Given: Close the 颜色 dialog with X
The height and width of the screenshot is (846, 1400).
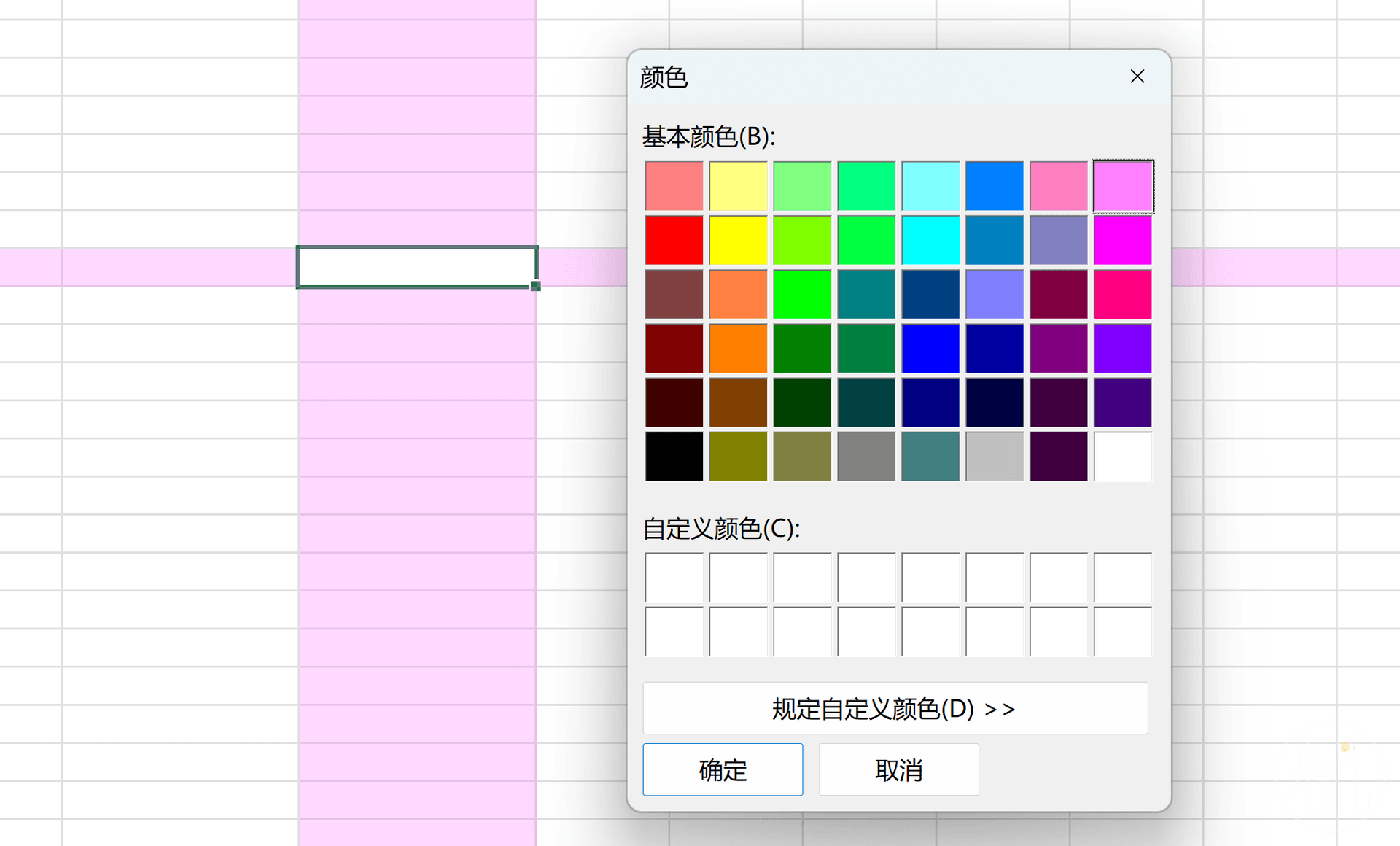Looking at the screenshot, I should (x=1137, y=77).
